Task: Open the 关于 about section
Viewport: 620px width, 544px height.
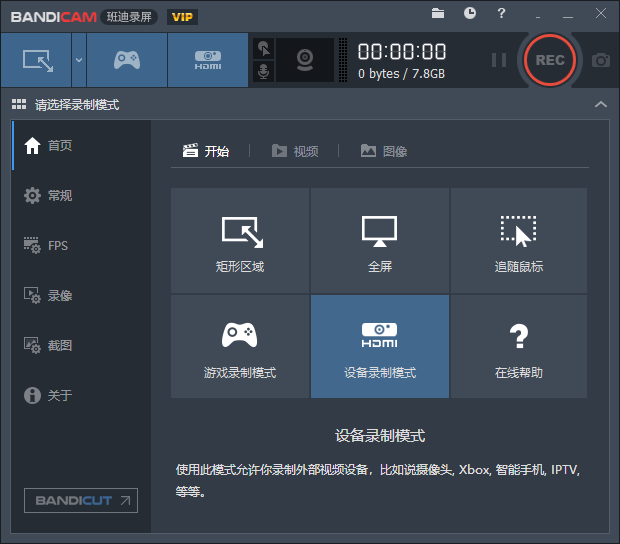Action: click(x=81, y=395)
